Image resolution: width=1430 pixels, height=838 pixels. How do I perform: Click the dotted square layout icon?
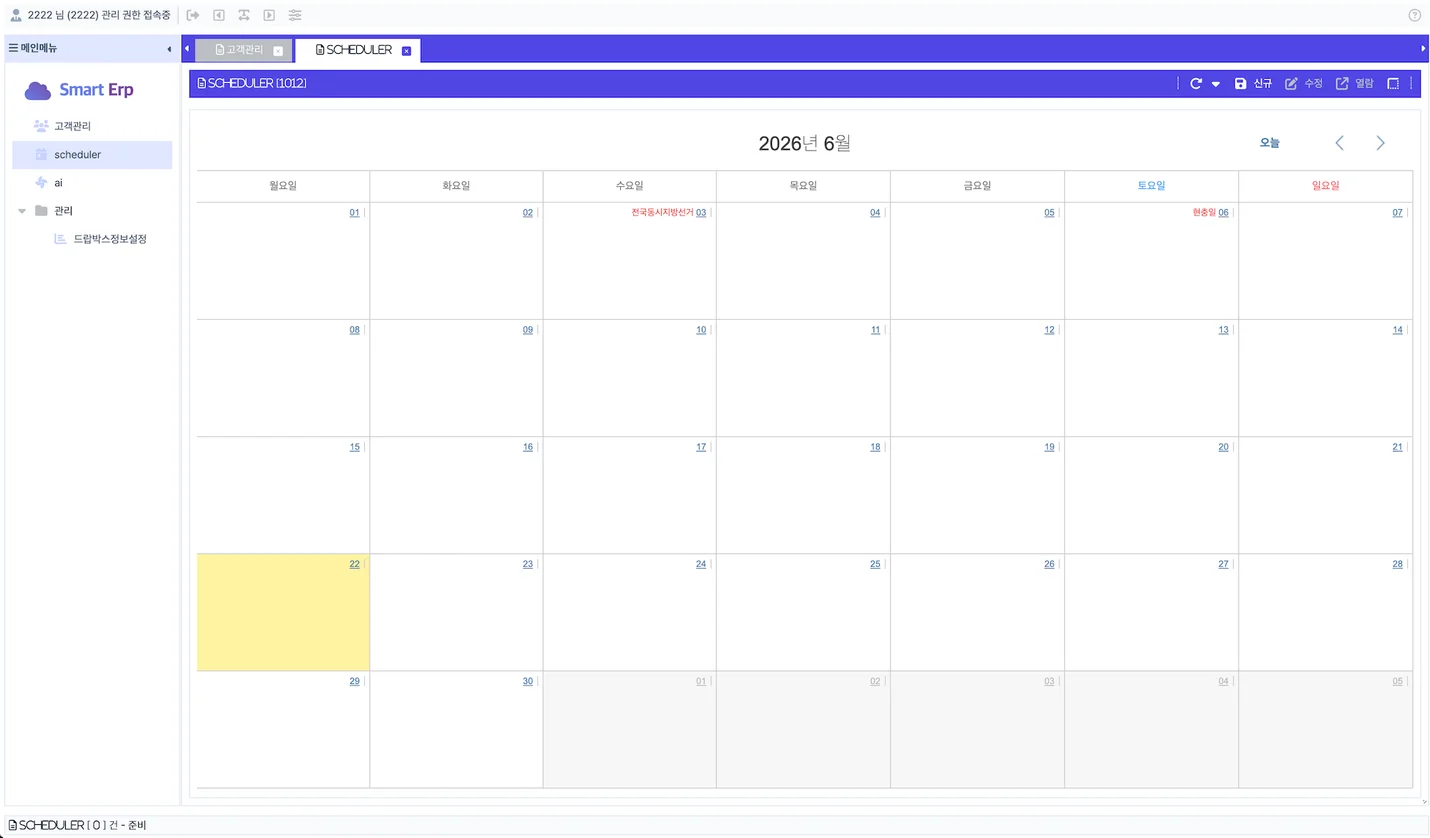coord(1393,84)
